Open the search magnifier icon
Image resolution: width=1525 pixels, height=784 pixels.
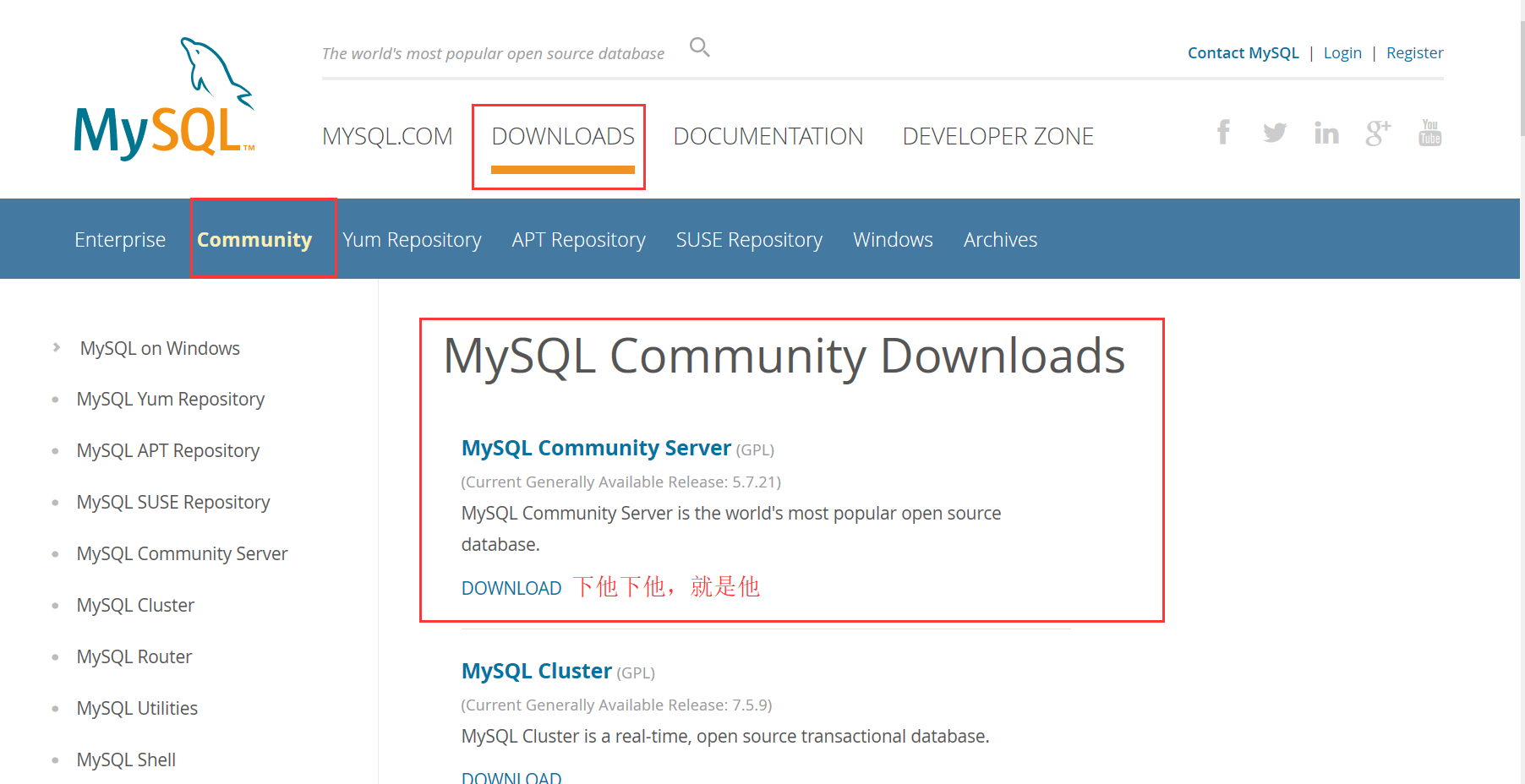(x=700, y=47)
